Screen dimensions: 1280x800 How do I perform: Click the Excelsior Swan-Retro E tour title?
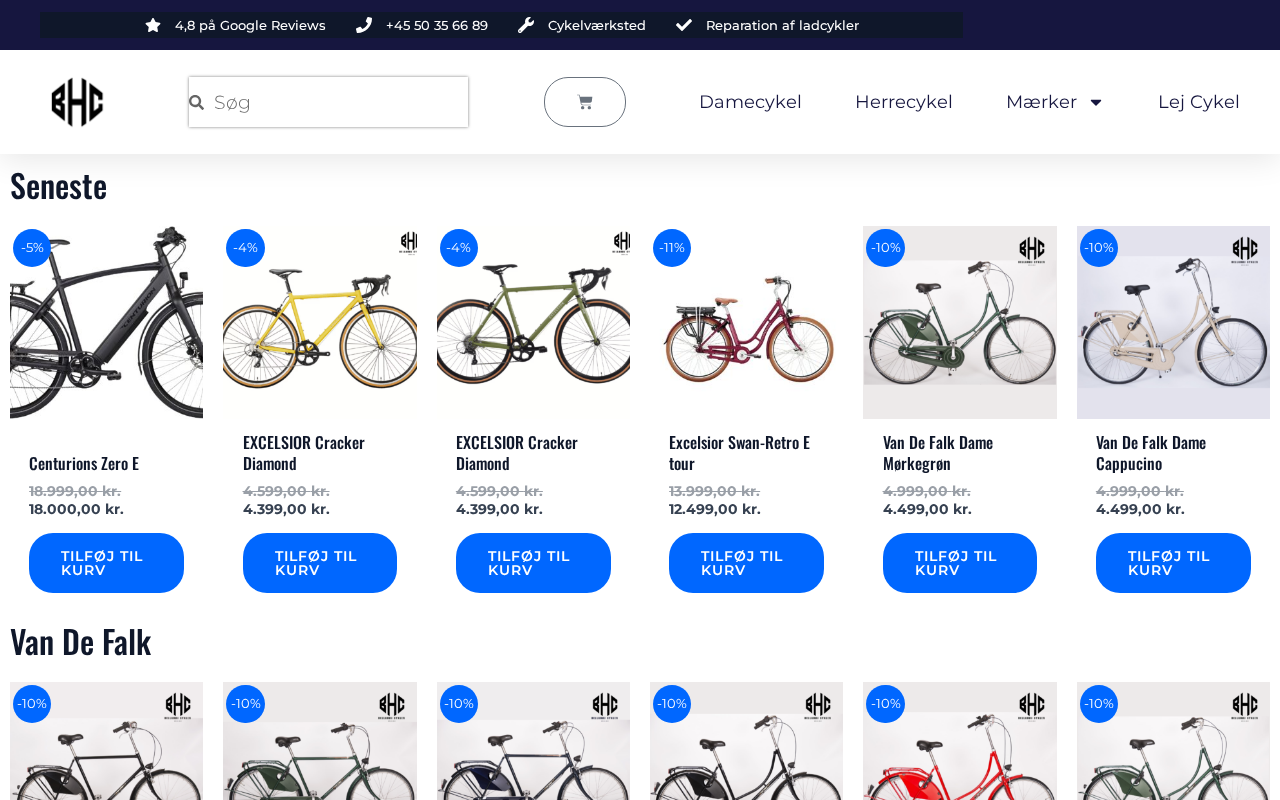pyautogui.click(x=740, y=452)
